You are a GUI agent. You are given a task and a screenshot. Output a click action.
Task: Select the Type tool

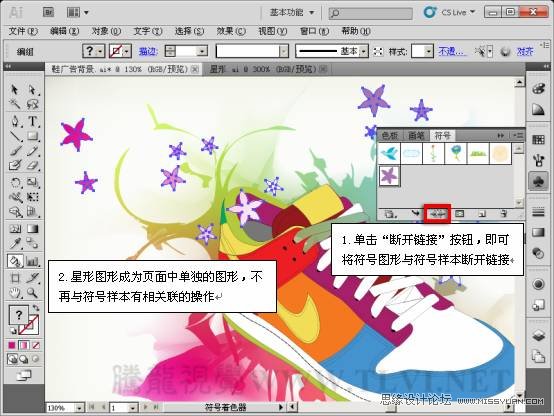pyautogui.click(x=33, y=121)
